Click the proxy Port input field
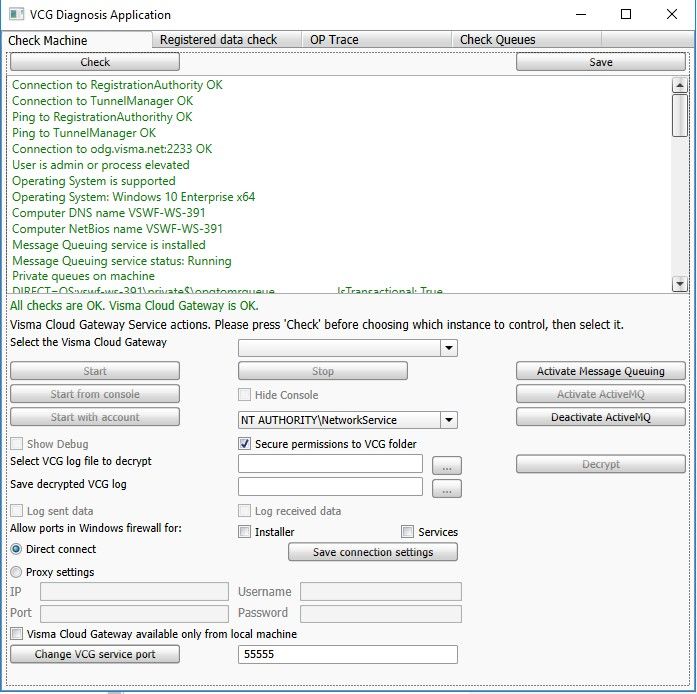The height and width of the screenshot is (694, 697). (134, 614)
